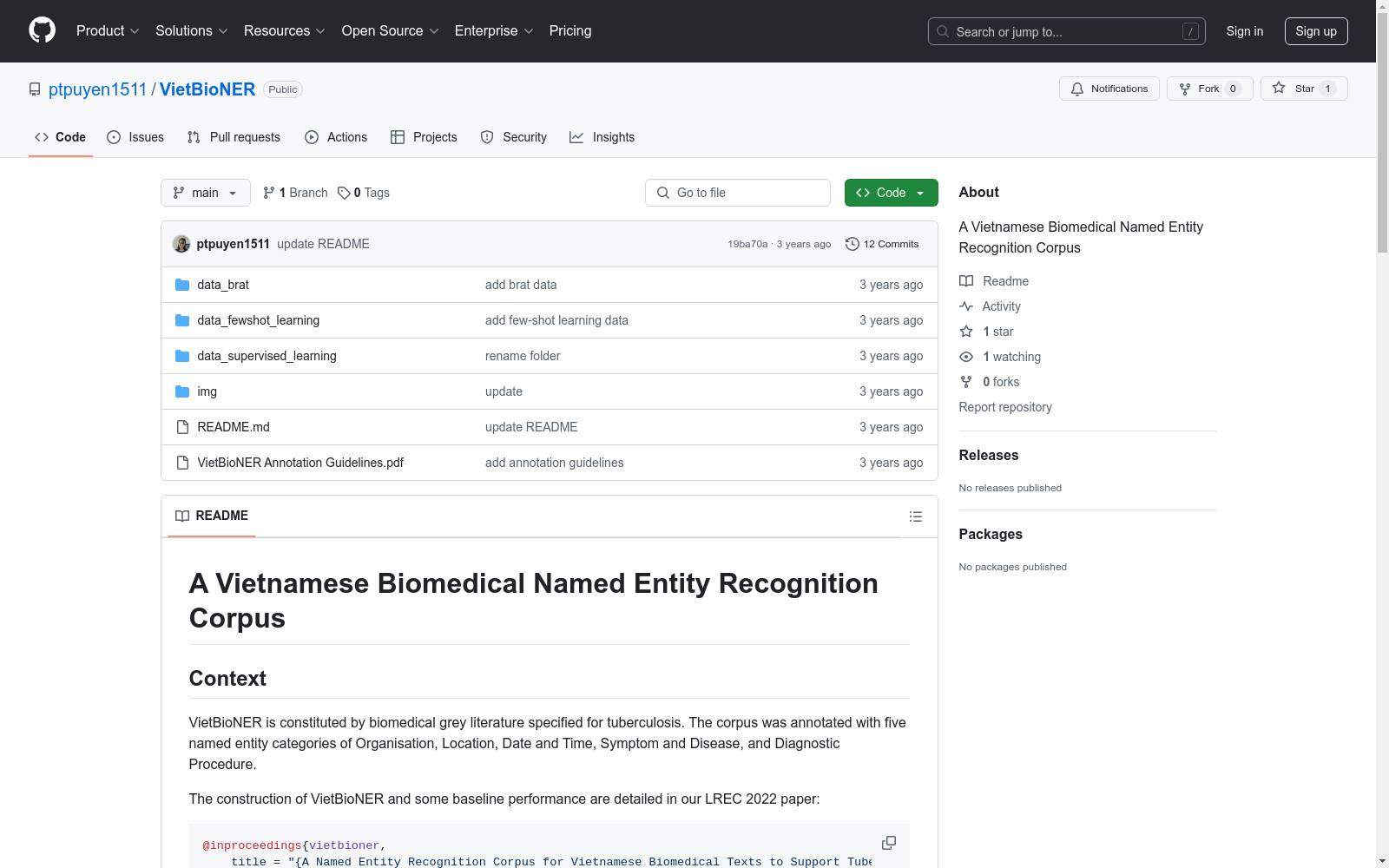This screenshot has width=1389, height=868.
Task: Click the README.md file icon
Action: tap(182, 427)
